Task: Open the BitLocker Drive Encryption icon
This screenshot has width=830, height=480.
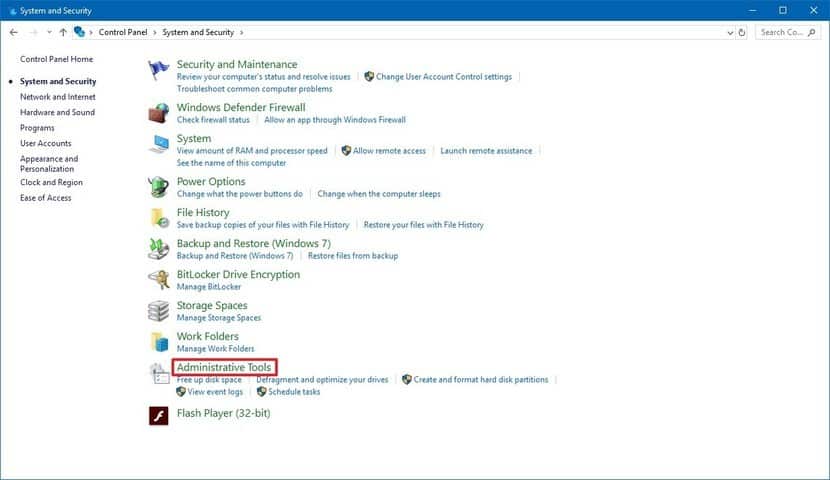Action: (159, 280)
